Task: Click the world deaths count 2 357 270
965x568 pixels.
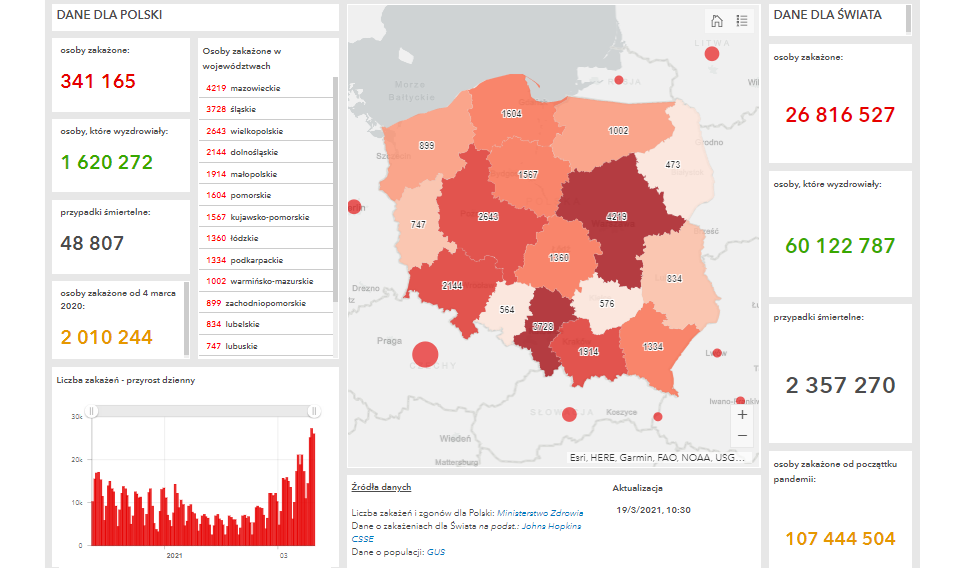Action: coord(840,385)
